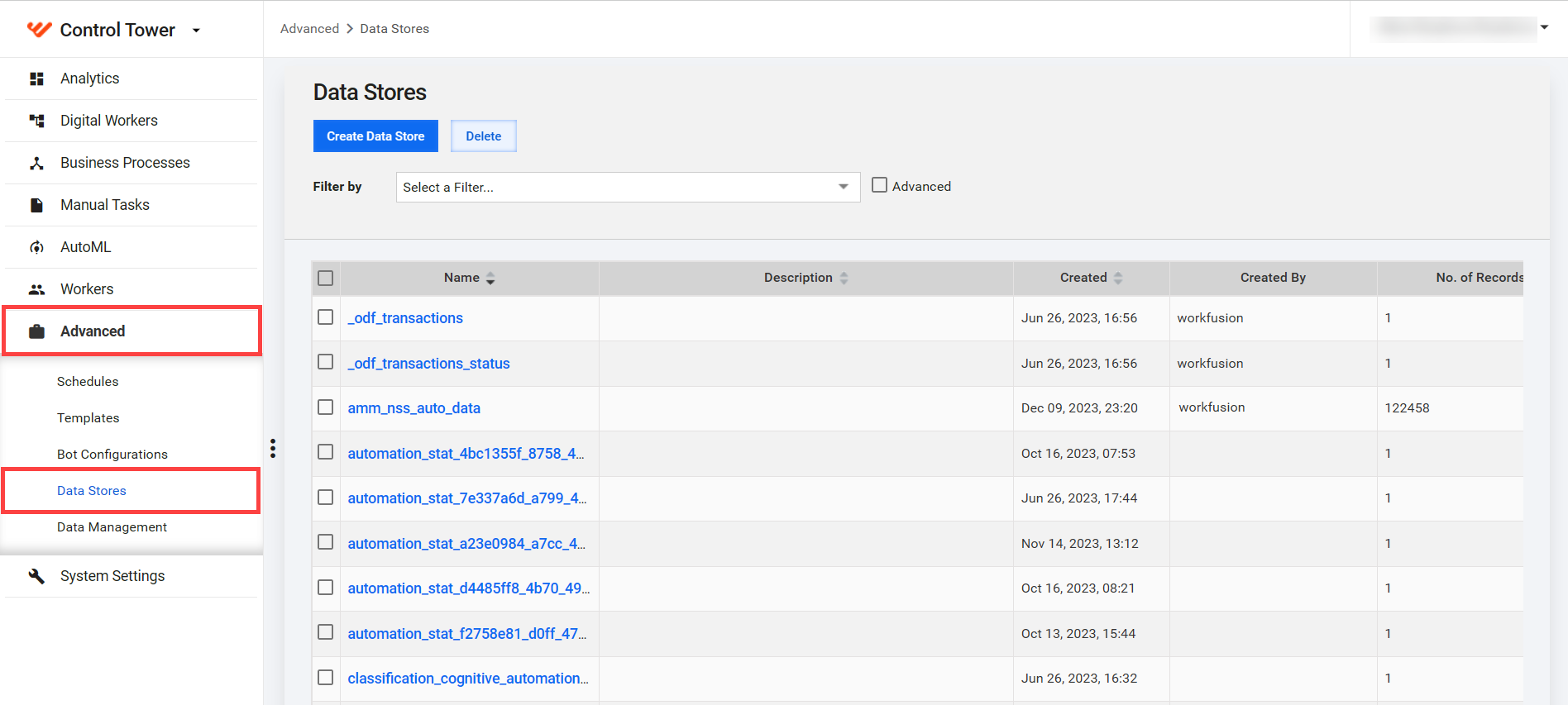Click the AutoML icon
This screenshot has width=1568, height=705.
click(36, 247)
